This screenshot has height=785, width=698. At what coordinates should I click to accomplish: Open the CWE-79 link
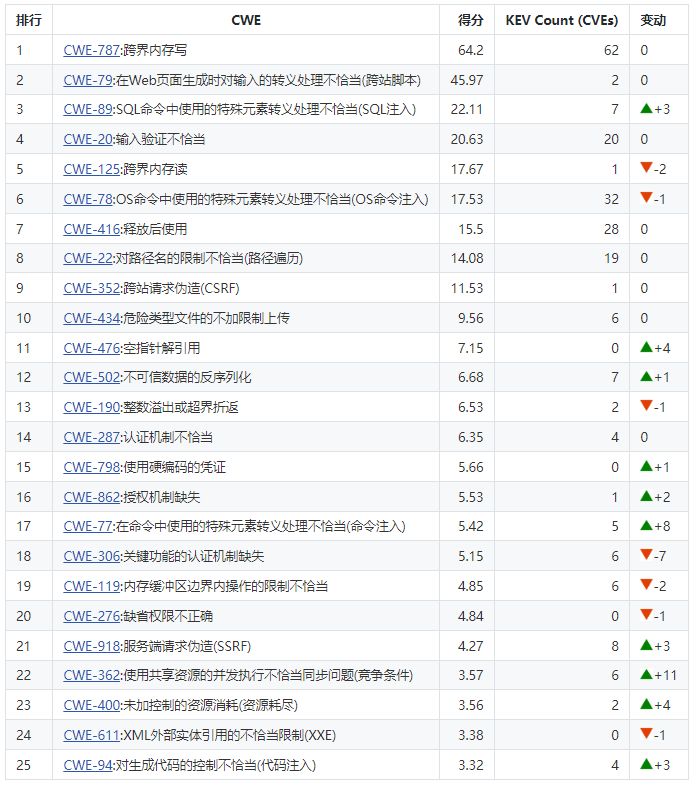click(x=88, y=80)
